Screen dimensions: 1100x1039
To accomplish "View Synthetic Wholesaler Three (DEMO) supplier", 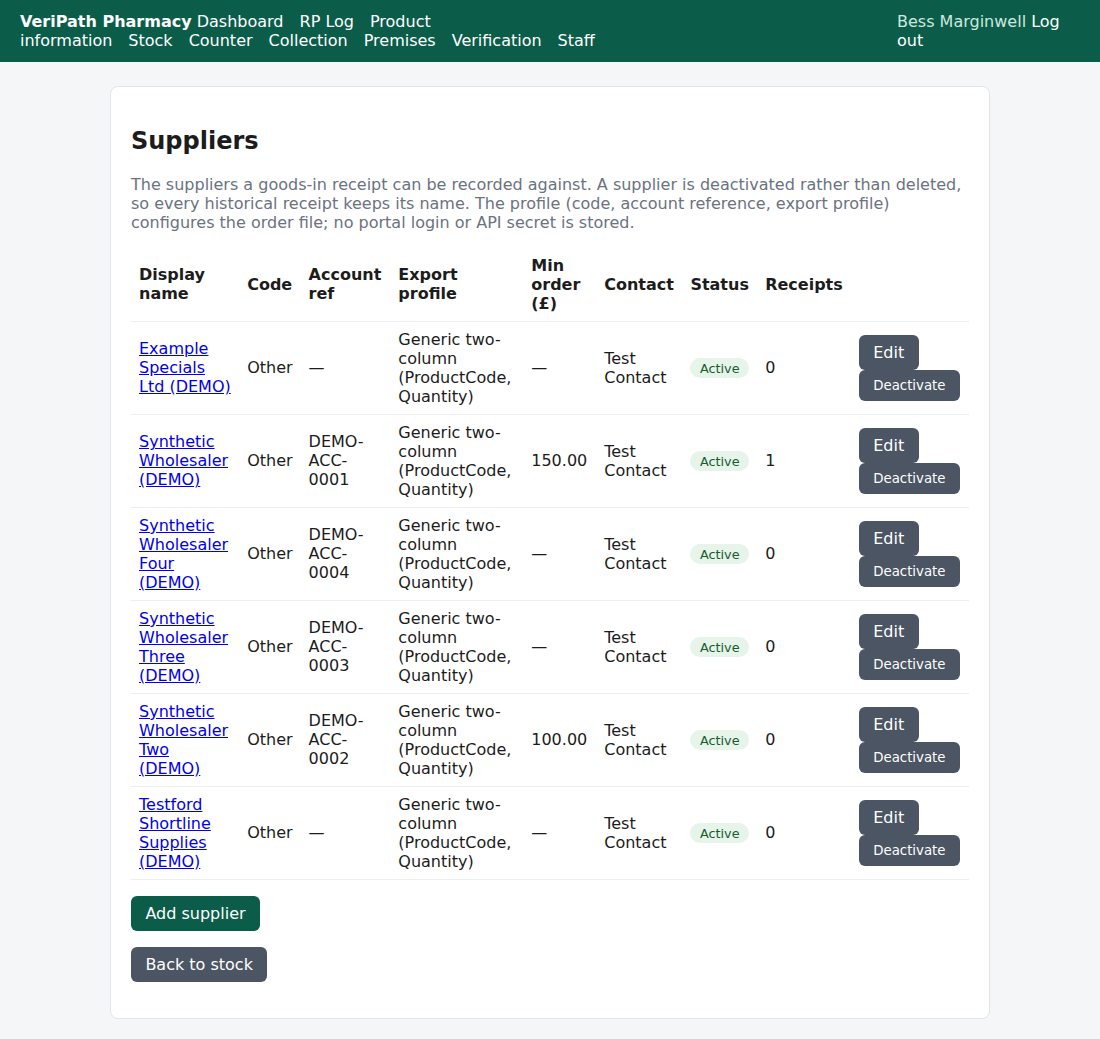I will (x=184, y=647).
